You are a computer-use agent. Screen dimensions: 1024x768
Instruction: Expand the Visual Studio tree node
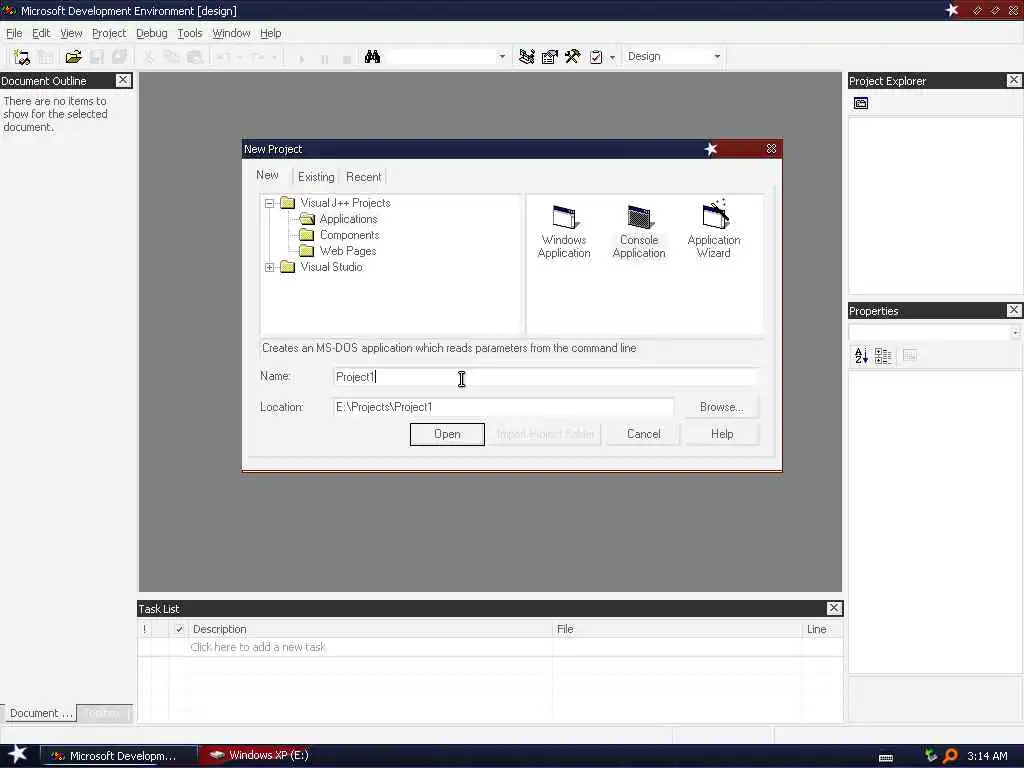click(x=270, y=267)
